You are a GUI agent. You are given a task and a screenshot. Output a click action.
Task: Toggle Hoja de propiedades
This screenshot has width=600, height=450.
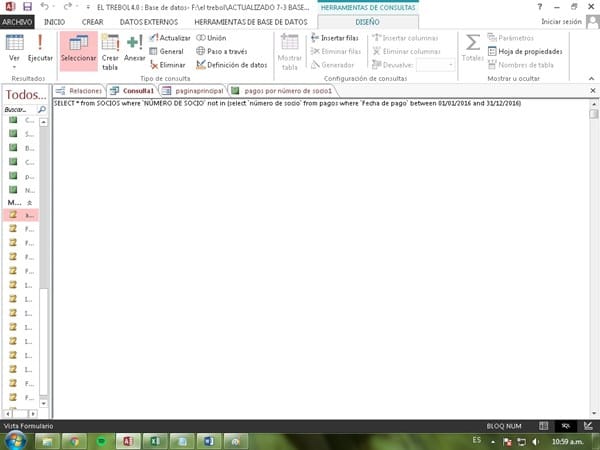(525, 51)
